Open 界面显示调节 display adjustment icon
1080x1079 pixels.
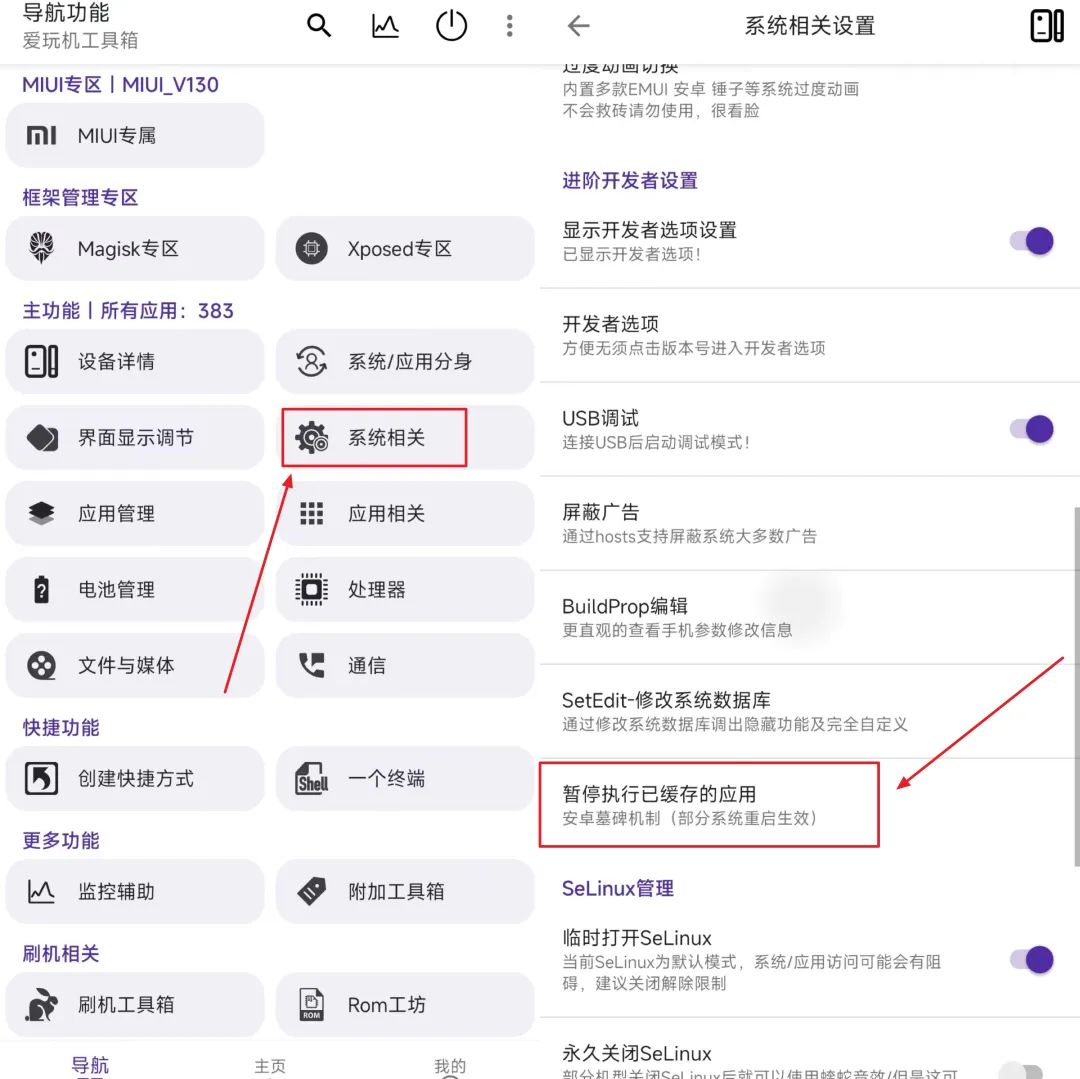pyautogui.click(x=40, y=437)
